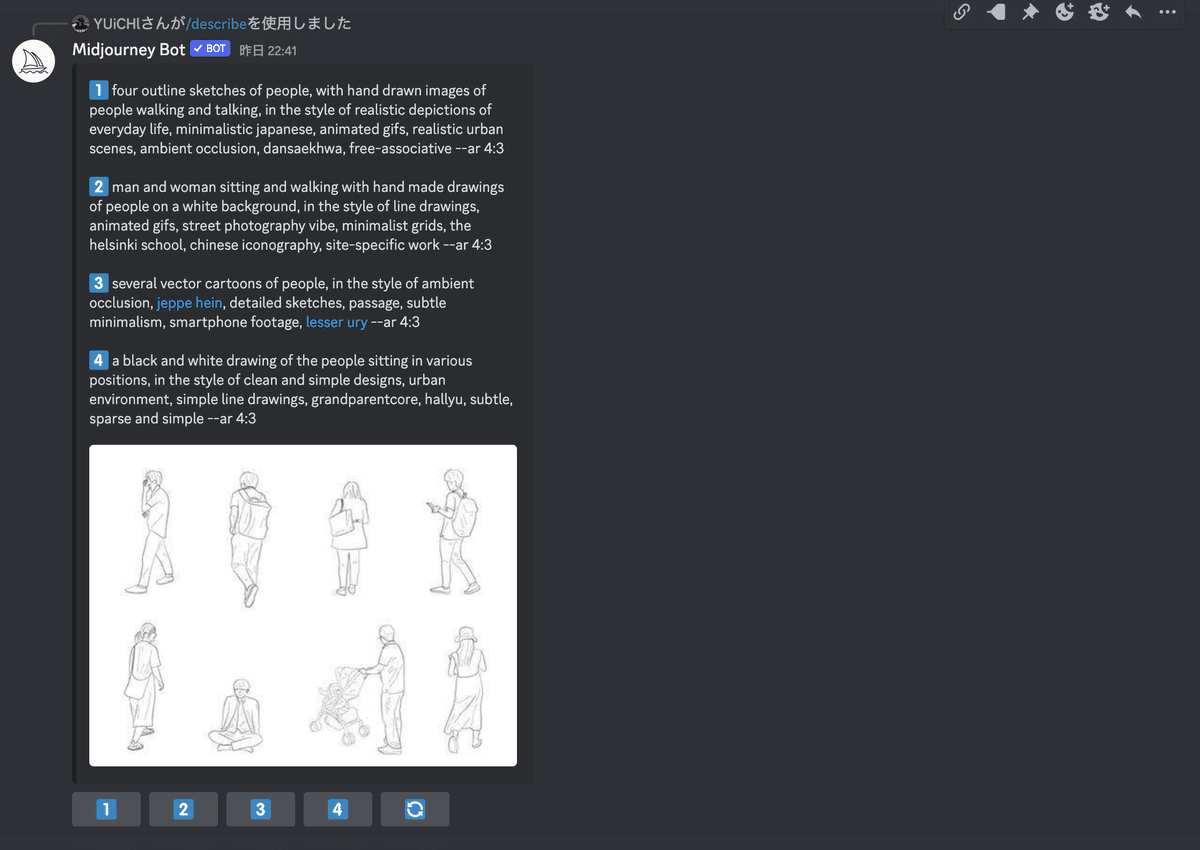
Task: Open the jeppe hein link
Action: (190, 303)
